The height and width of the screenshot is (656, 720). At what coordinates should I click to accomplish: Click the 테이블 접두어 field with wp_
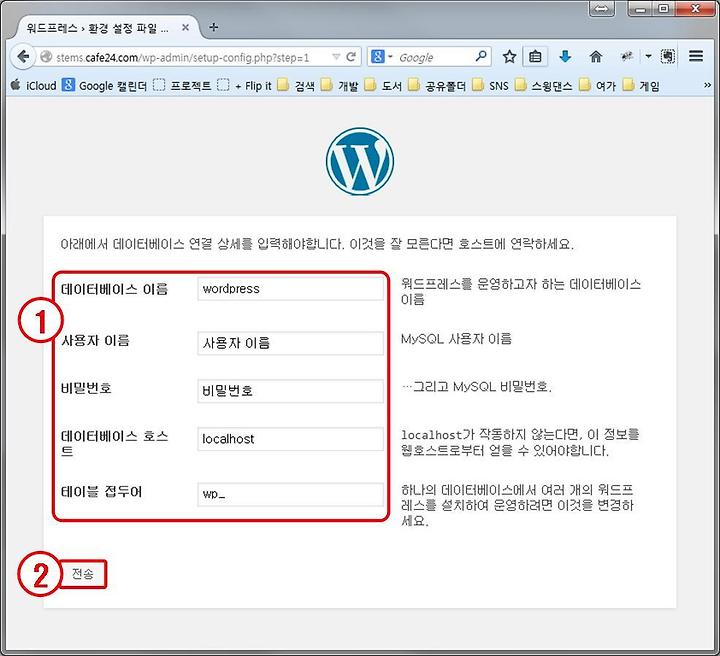point(291,494)
